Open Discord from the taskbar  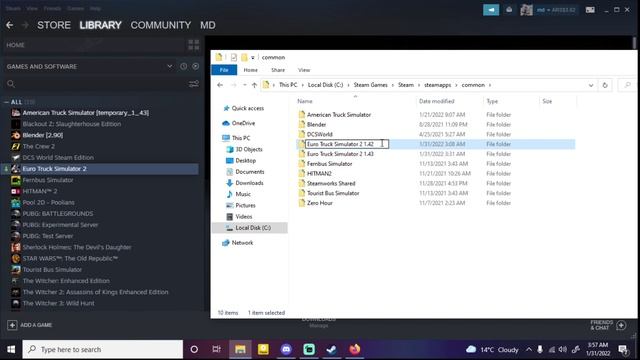click(x=286, y=349)
